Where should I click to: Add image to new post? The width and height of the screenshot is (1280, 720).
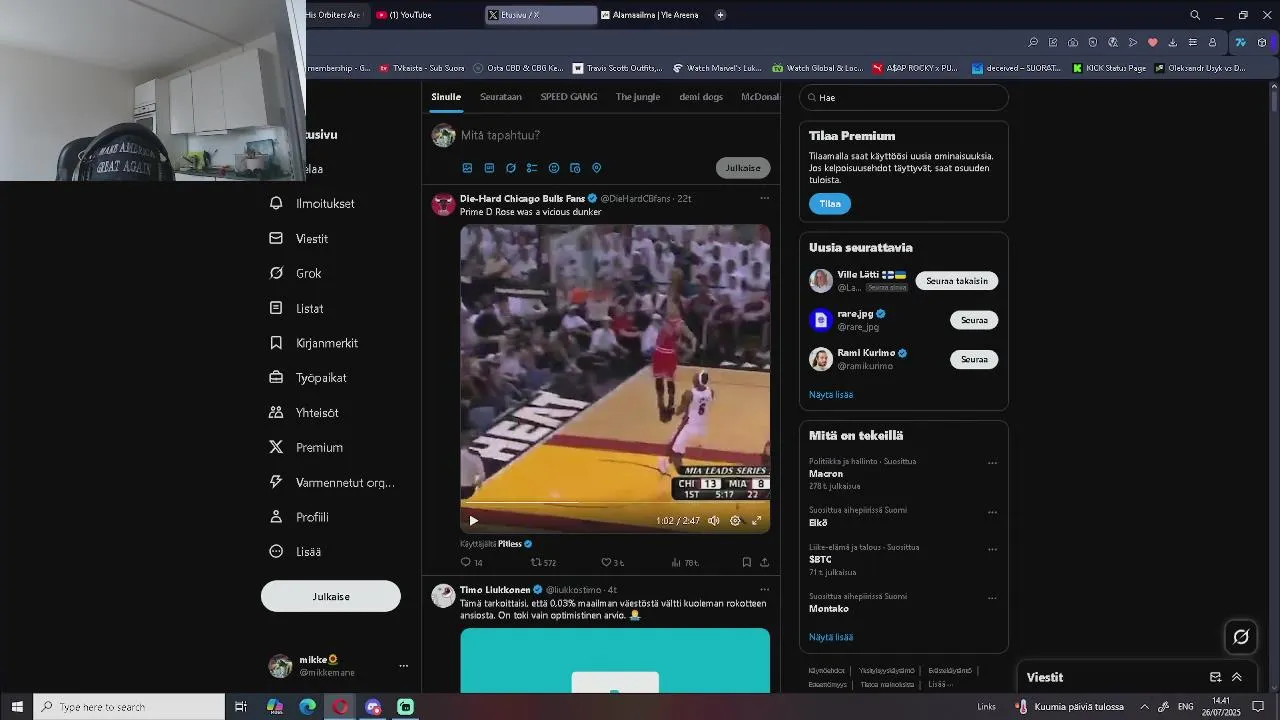[x=467, y=168]
